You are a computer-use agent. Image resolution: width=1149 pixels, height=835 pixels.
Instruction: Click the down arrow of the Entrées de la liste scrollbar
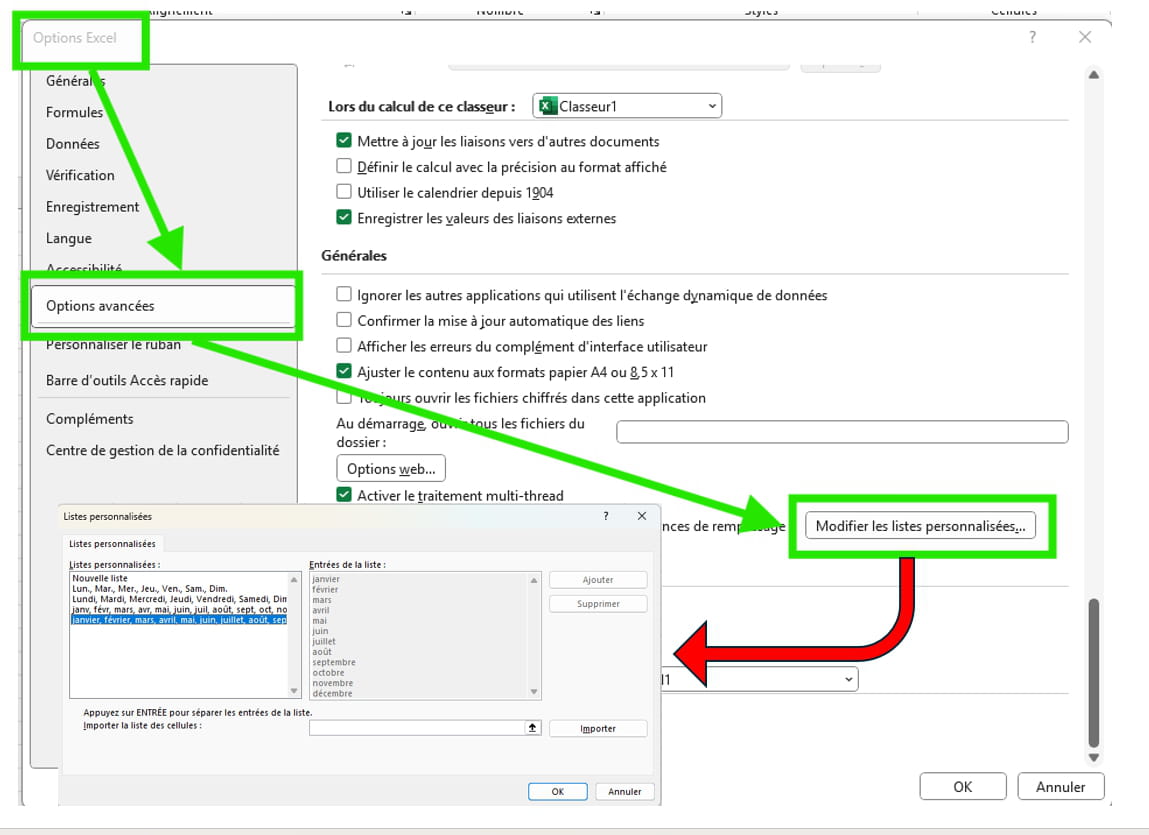tap(533, 691)
